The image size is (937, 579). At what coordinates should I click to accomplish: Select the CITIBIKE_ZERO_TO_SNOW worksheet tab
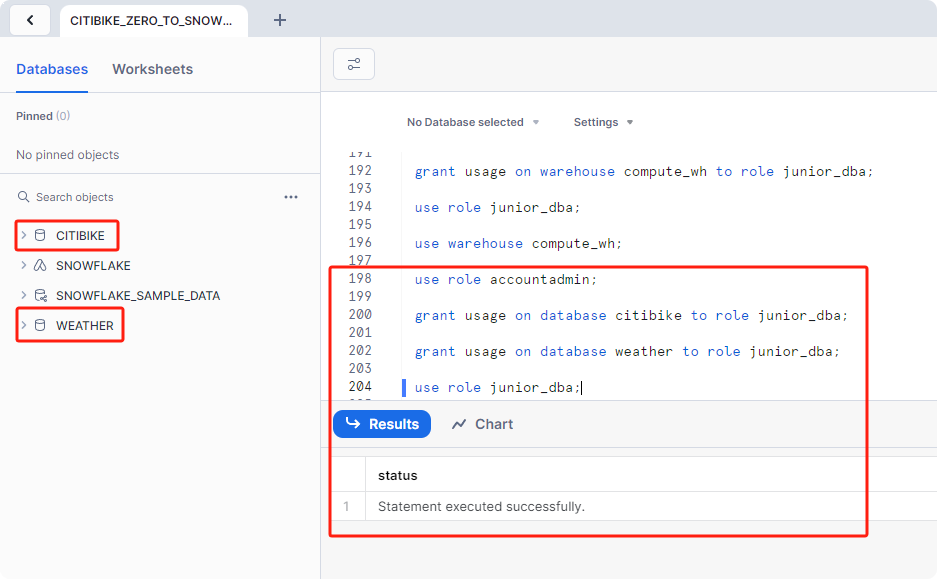[x=151, y=20]
